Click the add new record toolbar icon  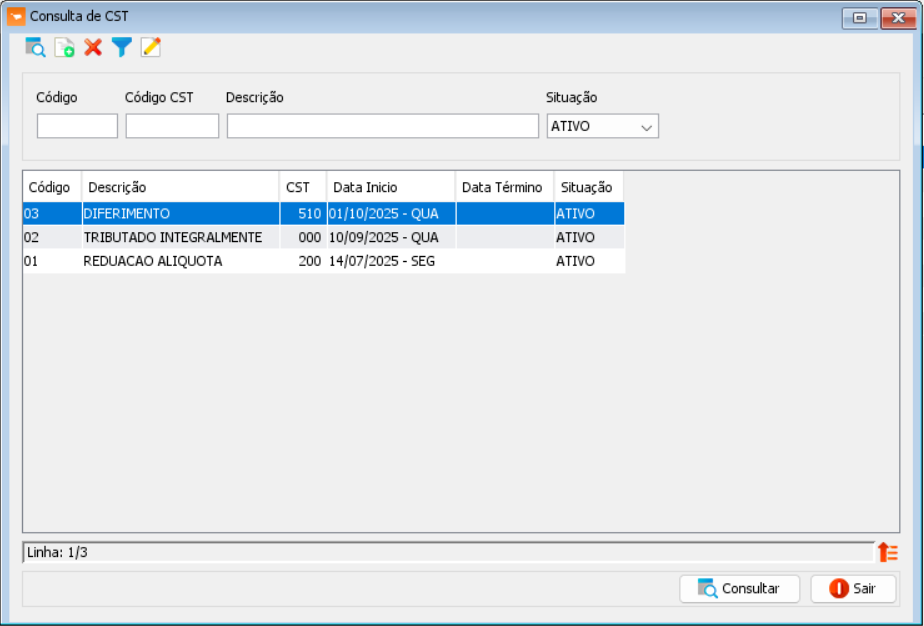click(64, 47)
